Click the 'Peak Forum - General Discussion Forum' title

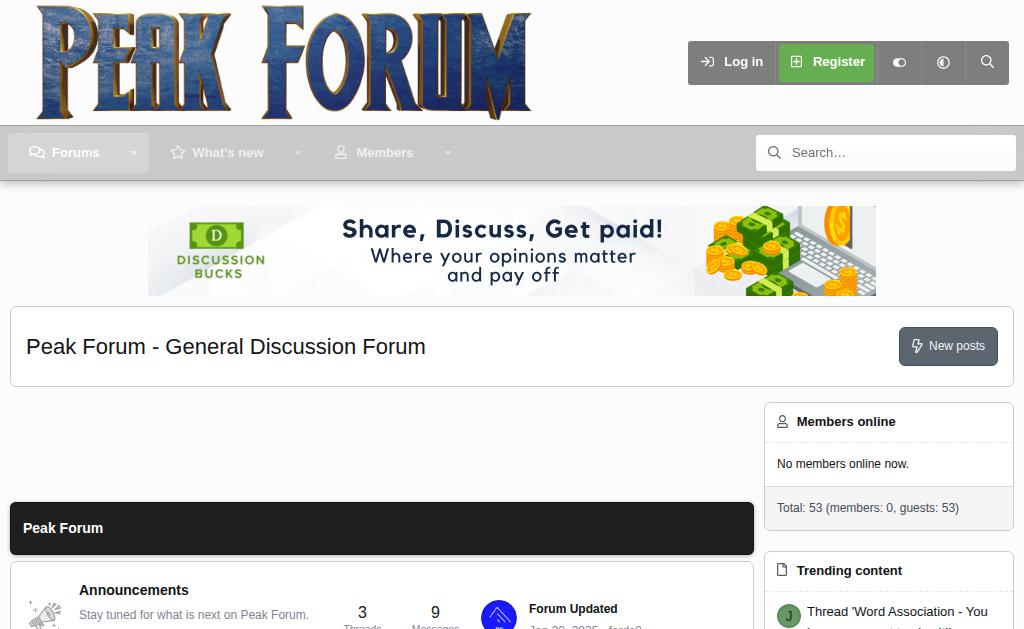click(226, 347)
